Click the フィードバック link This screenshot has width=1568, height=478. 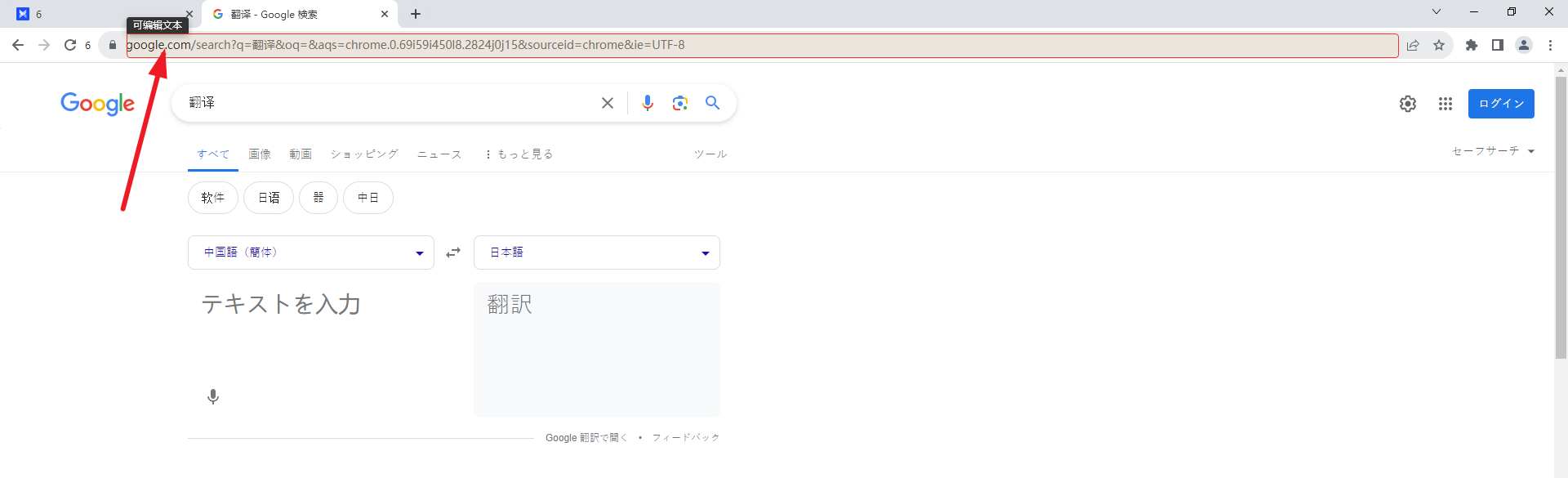point(686,438)
